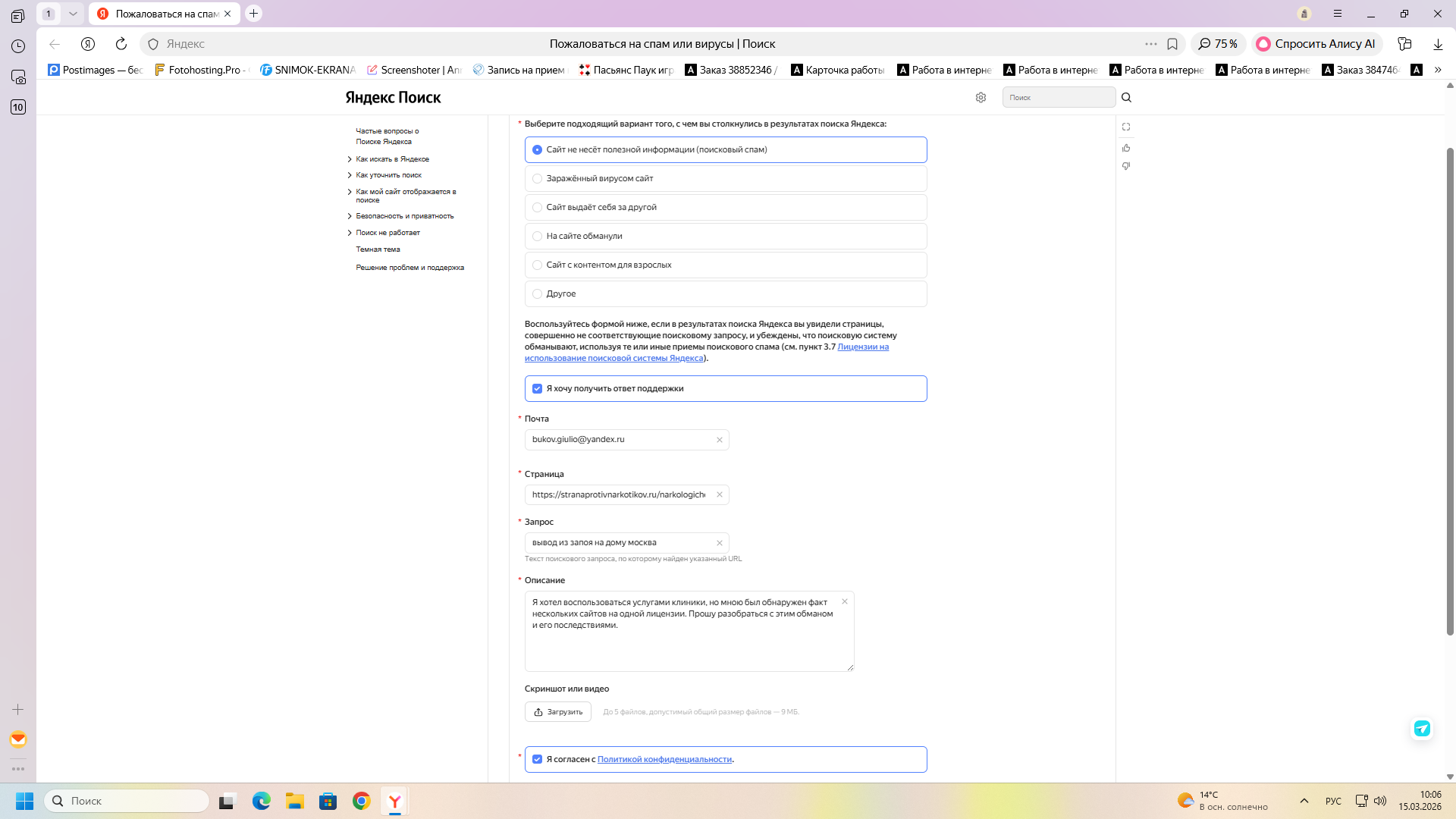1456x819 pixels.
Task: Click the thumbs down feedback icon
Action: [1126, 166]
